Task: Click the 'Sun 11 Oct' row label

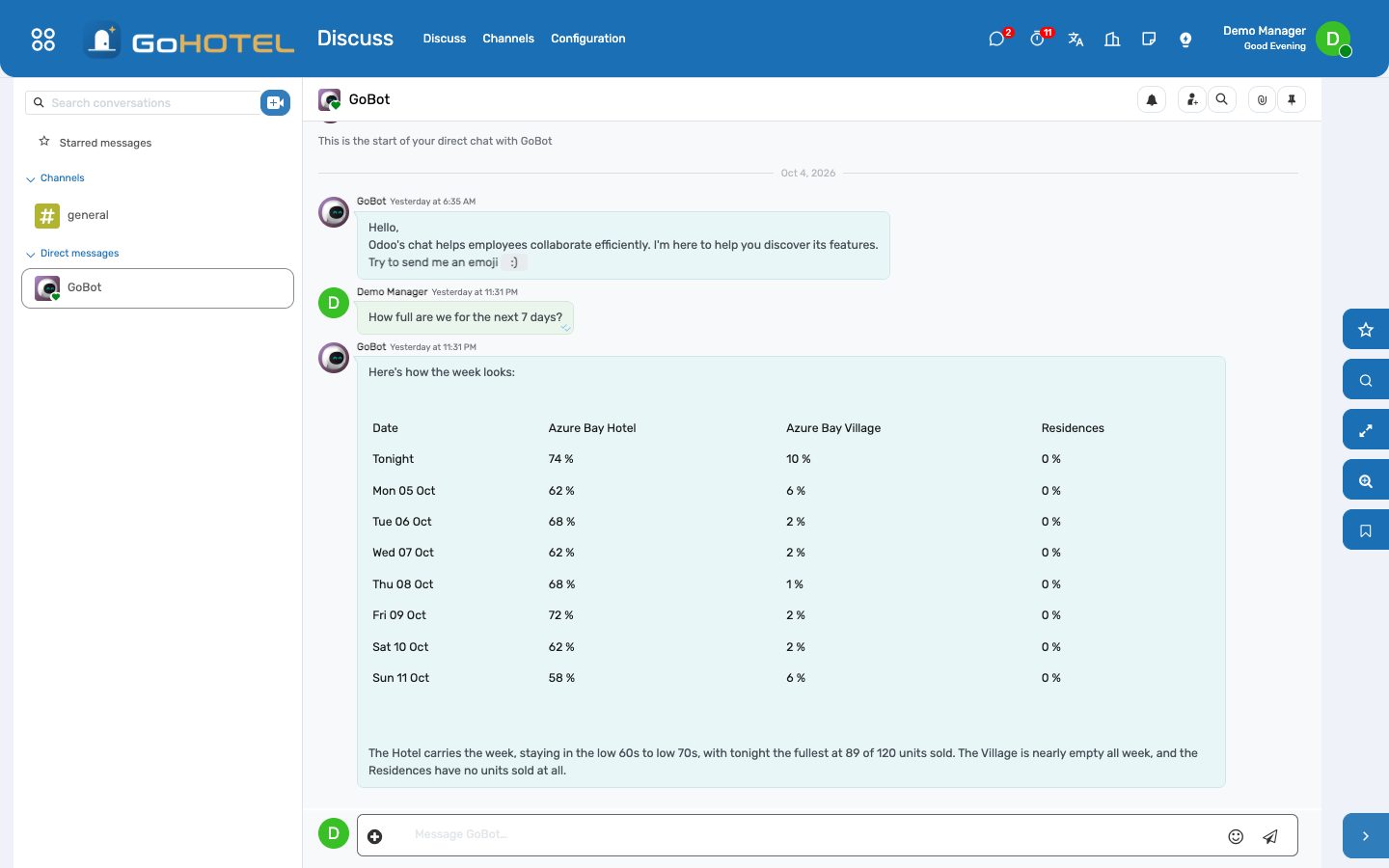Action: click(x=401, y=678)
